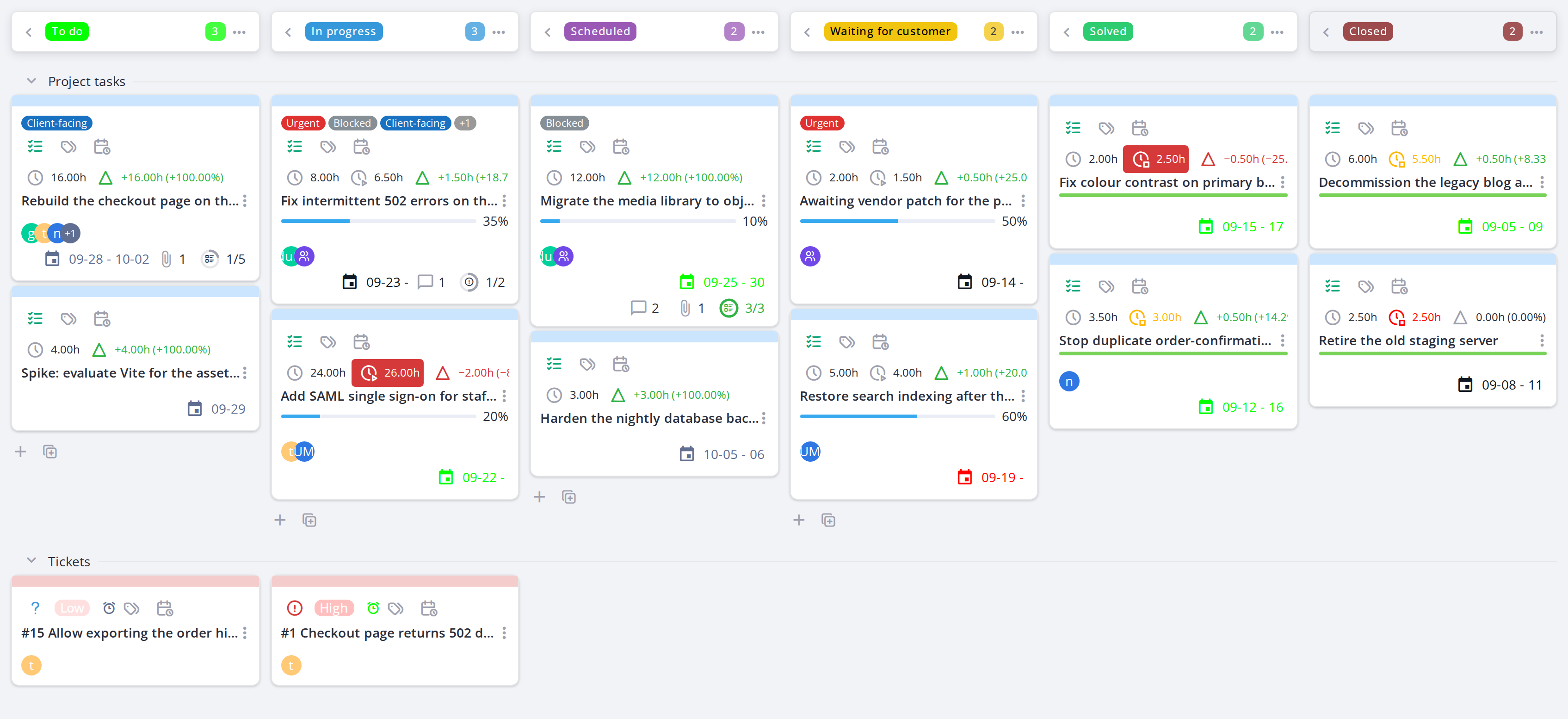Click the Waiting for customer label
1568x719 pixels.
coord(890,31)
